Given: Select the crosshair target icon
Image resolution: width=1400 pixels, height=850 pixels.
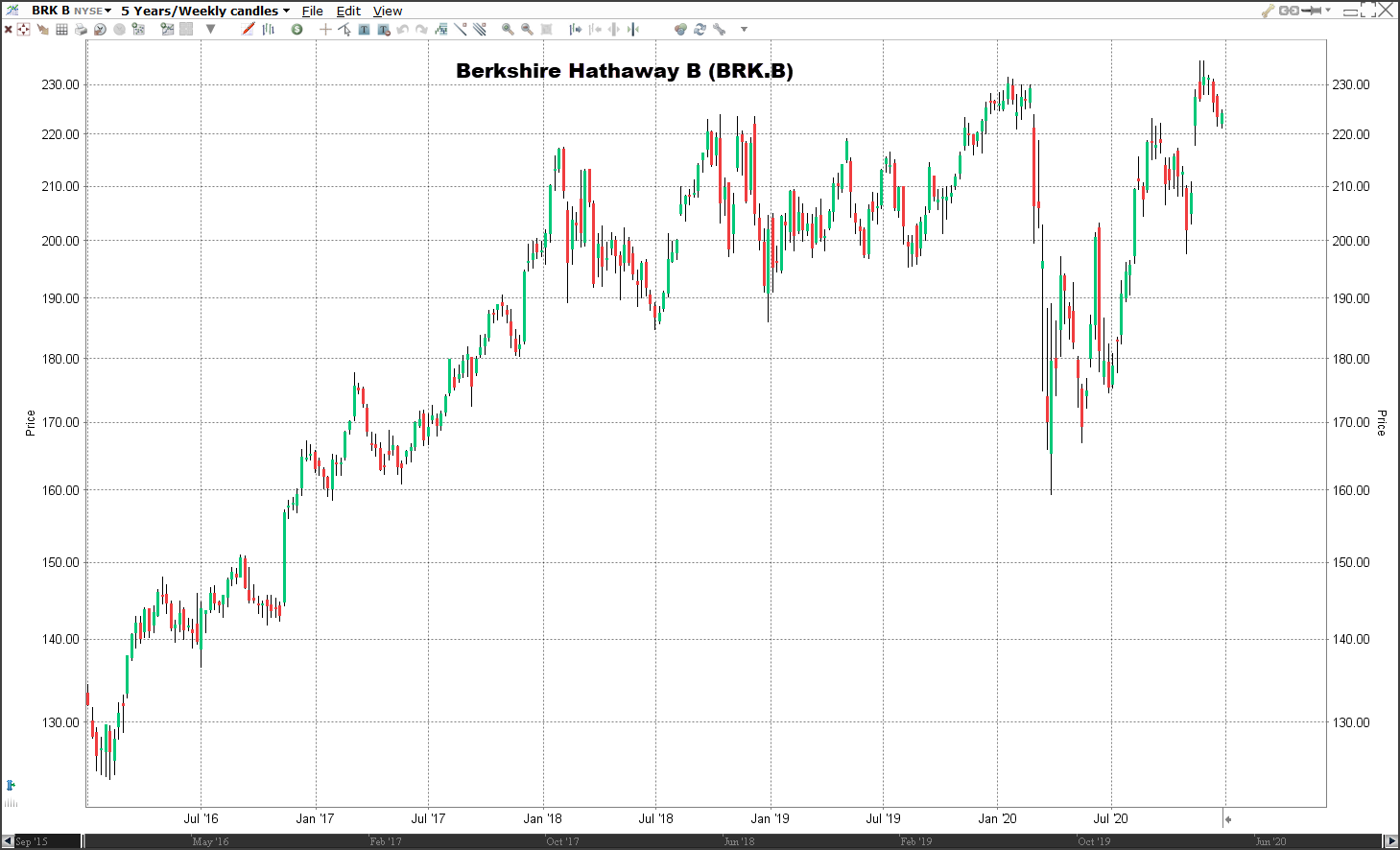Looking at the screenshot, I should point(24,30).
